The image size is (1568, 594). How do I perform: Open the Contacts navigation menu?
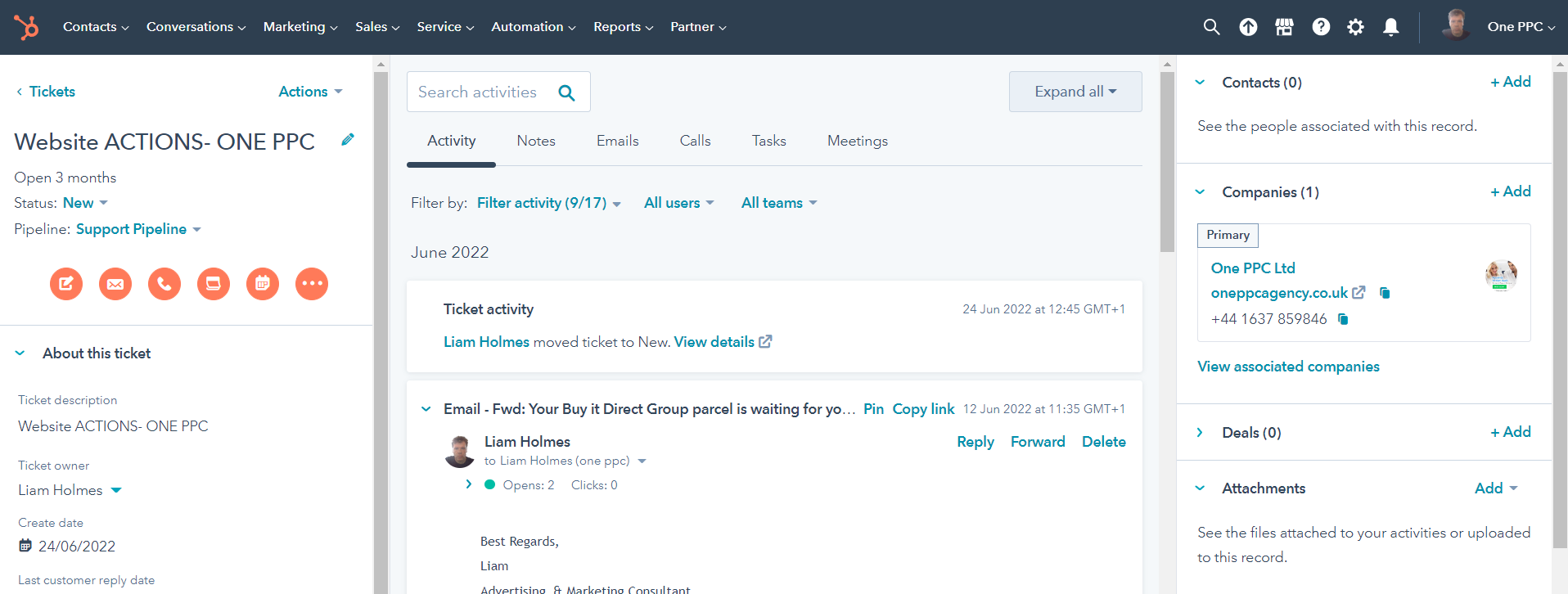pyautogui.click(x=96, y=27)
